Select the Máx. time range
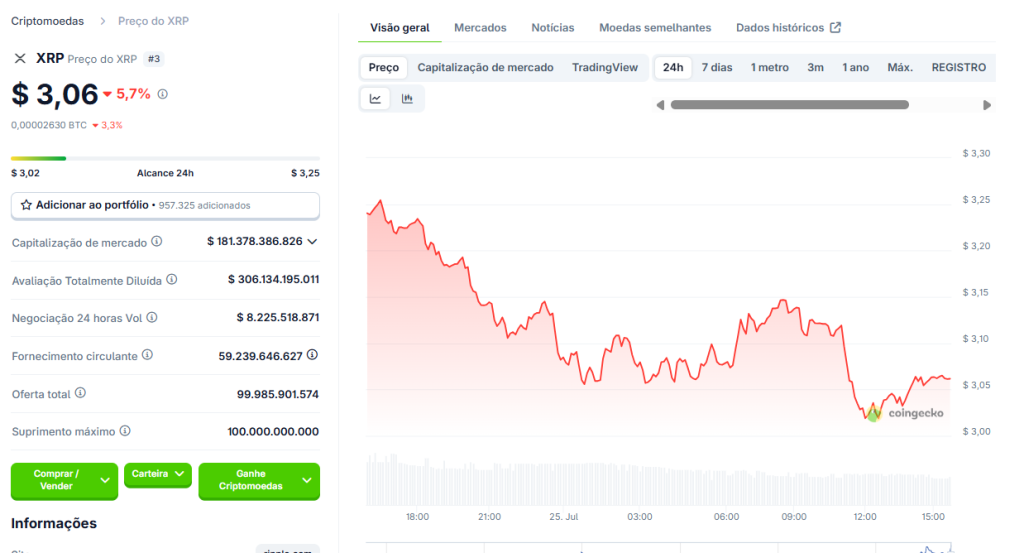The image size is (1024, 553). coord(900,67)
